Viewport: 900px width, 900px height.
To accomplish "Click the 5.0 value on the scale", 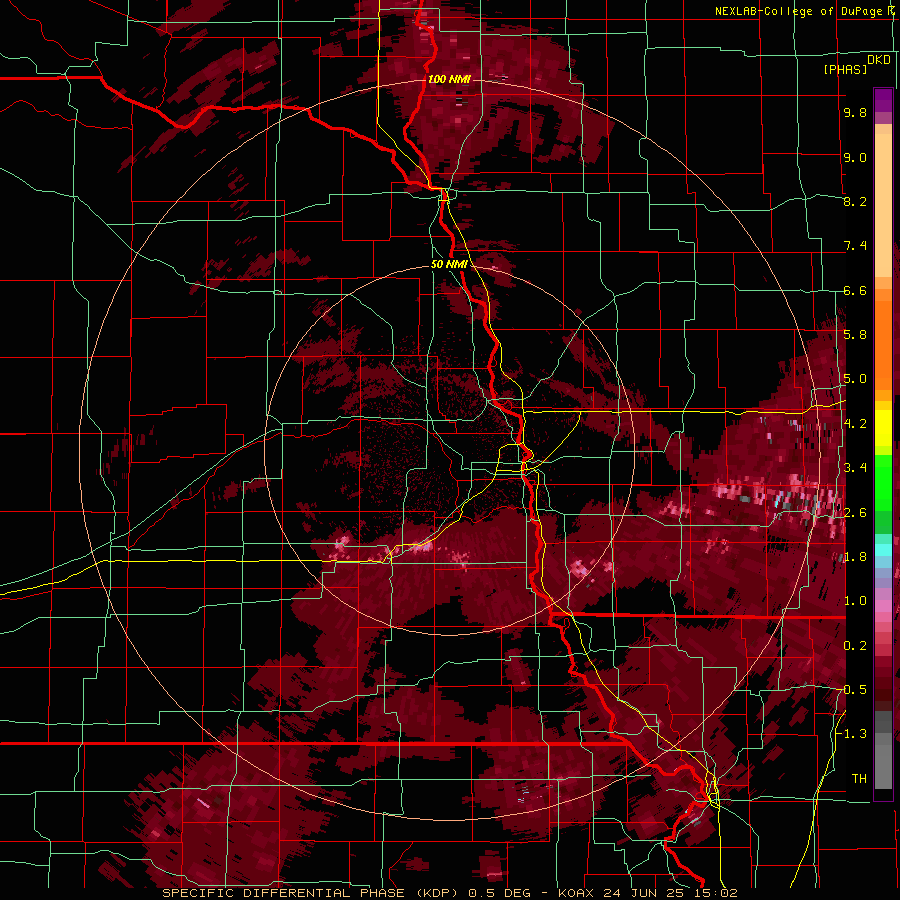I will (855, 379).
